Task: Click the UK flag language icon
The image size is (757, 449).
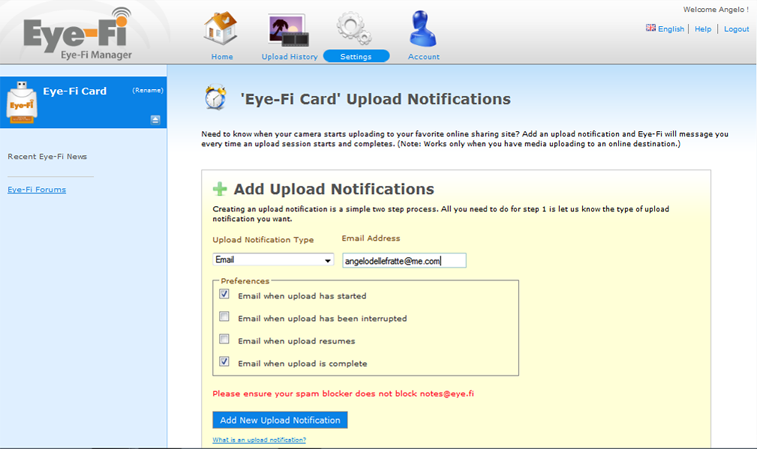Action: 651,28
